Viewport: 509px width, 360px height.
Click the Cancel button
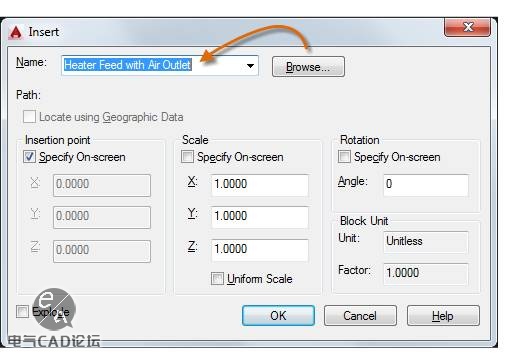click(360, 315)
